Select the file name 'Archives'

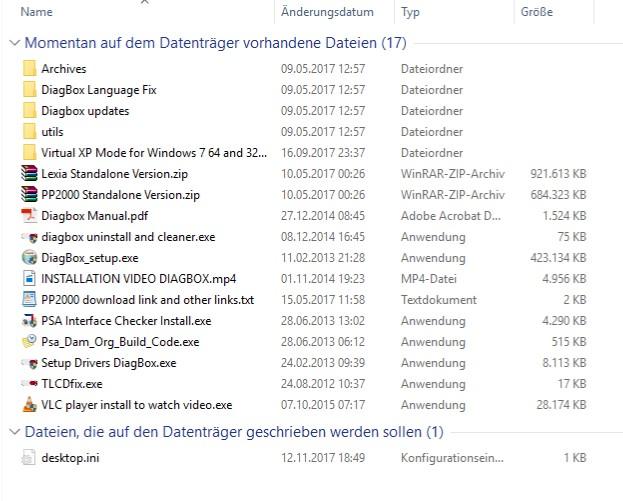point(64,69)
